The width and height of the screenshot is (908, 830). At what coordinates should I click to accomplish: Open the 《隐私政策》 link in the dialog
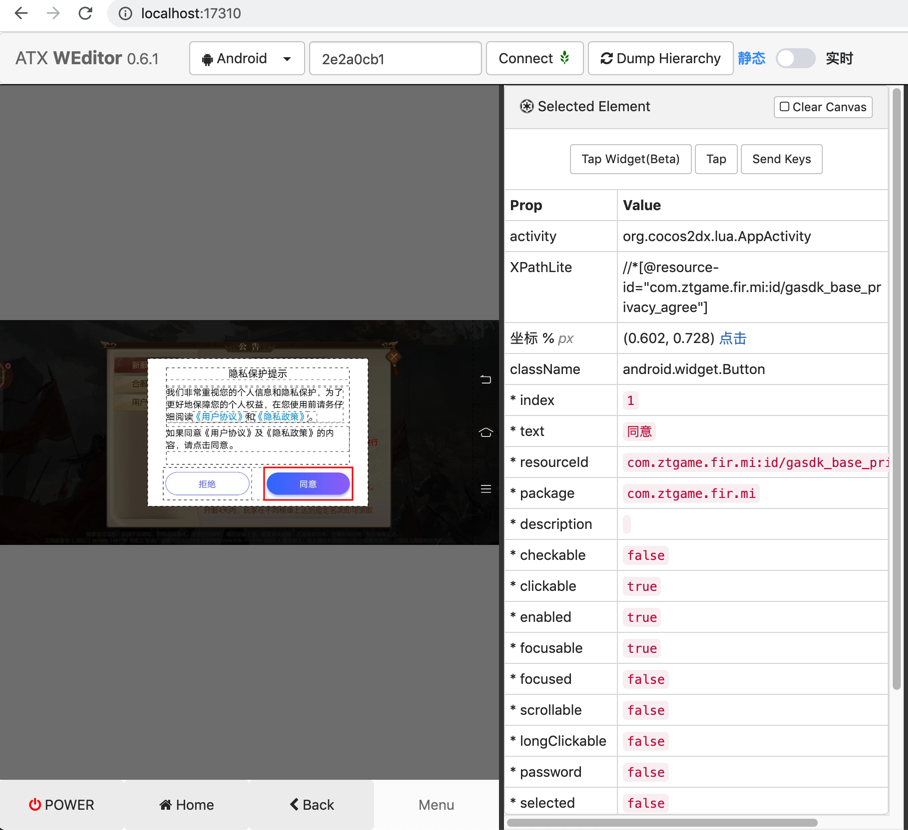pos(281,416)
